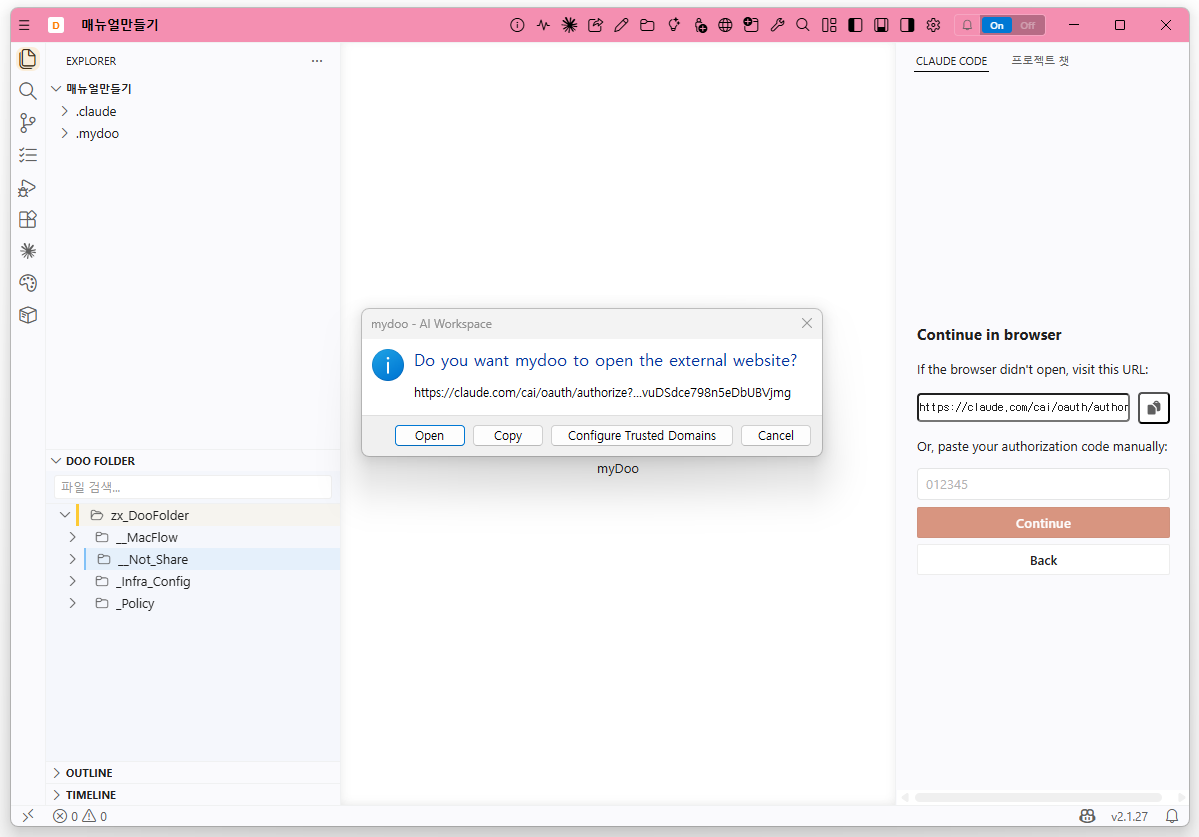The height and width of the screenshot is (837, 1199).
Task: Click the Back button
Action: [1043, 560]
